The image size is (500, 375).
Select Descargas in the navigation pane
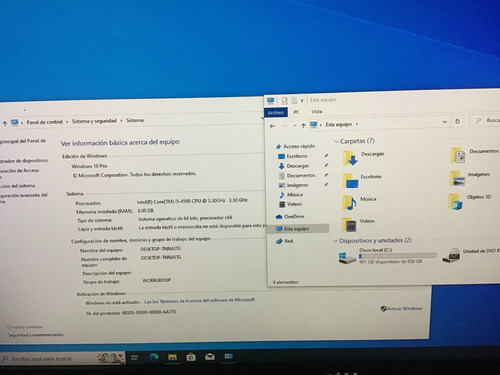click(x=298, y=166)
